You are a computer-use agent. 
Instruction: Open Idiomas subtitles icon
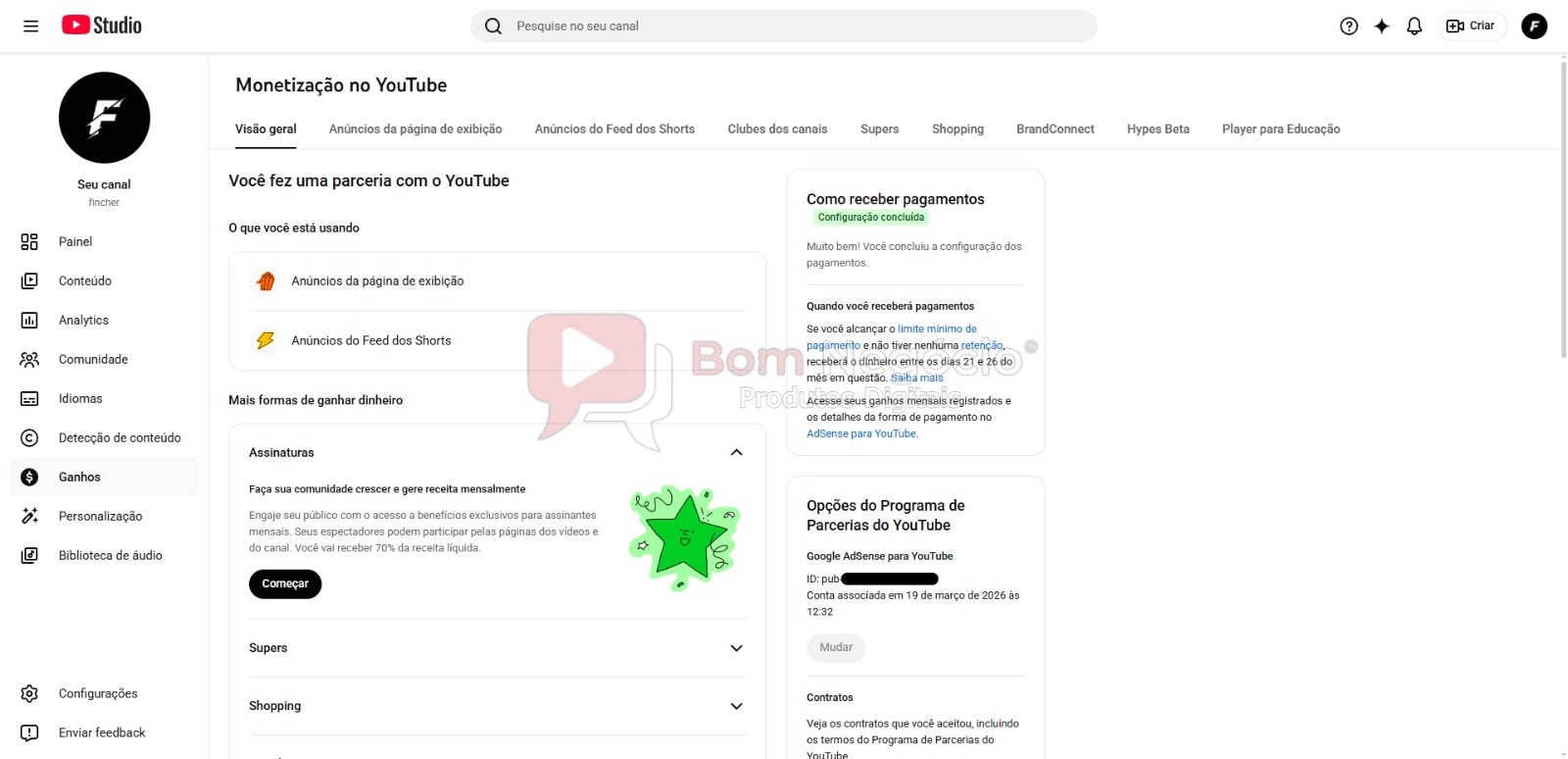point(29,398)
